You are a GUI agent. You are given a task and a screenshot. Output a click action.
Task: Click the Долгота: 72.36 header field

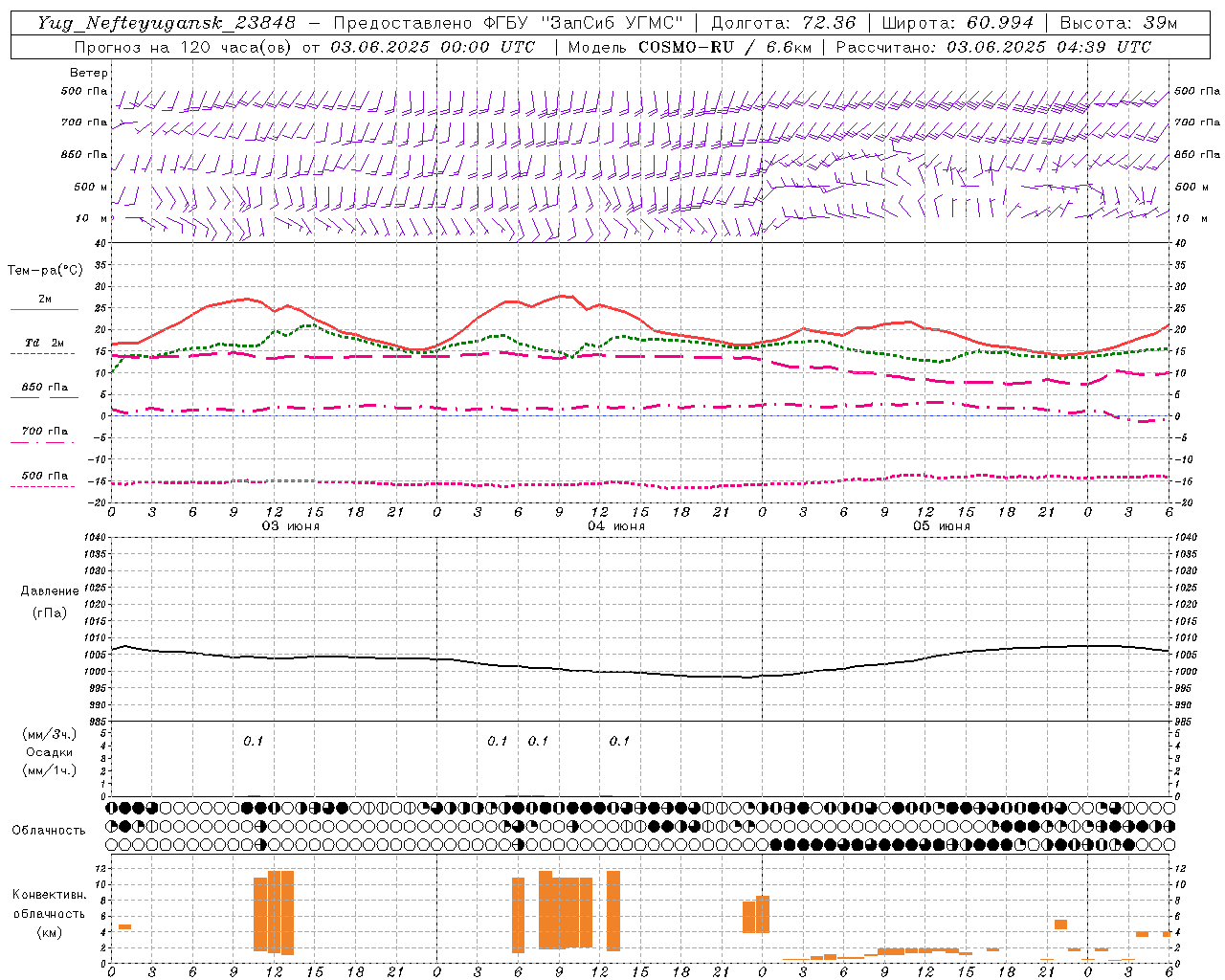coord(783,23)
